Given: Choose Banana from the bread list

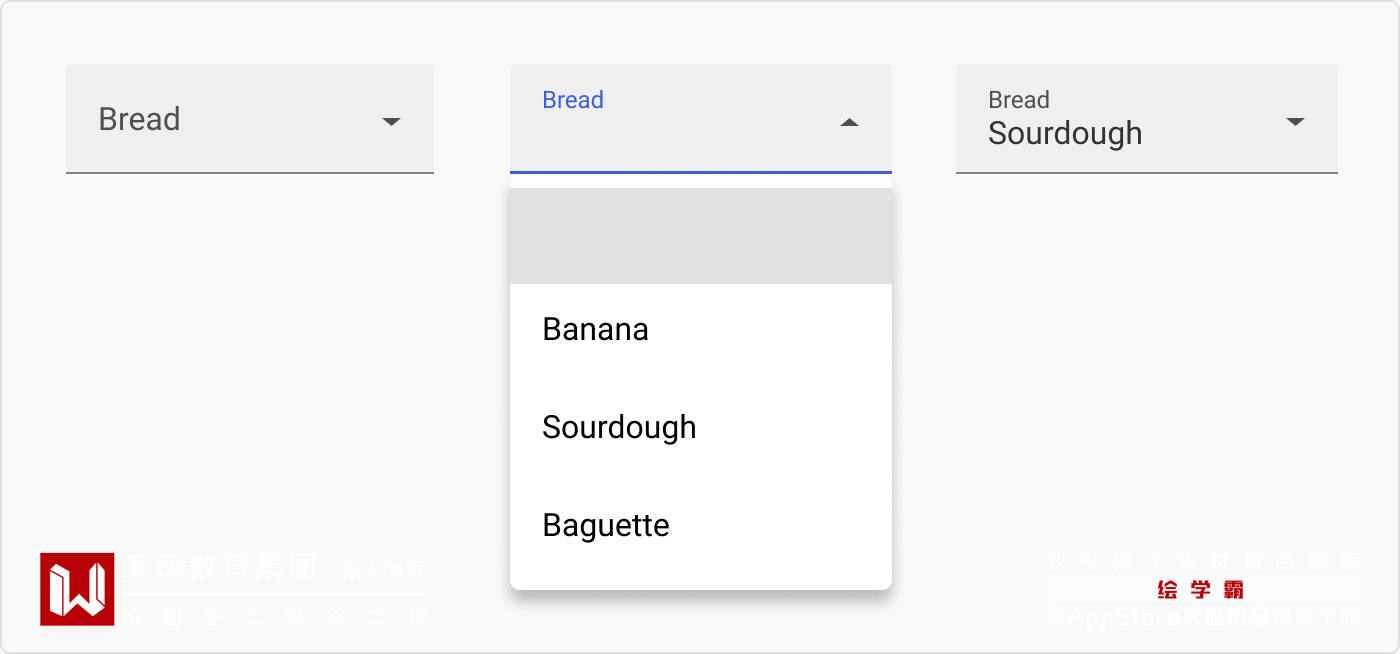Looking at the screenshot, I should click(596, 330).
